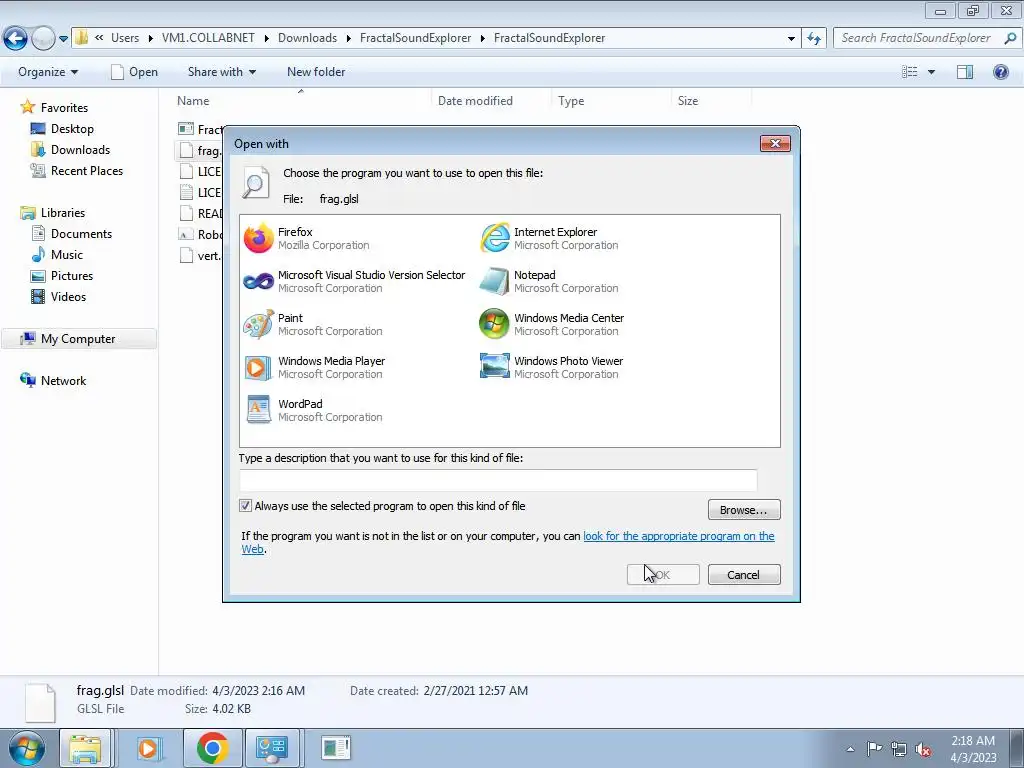The height and width of the screenshot is (768, 1024).
Task: Close the Open with dialog
Action: [775, 143]
